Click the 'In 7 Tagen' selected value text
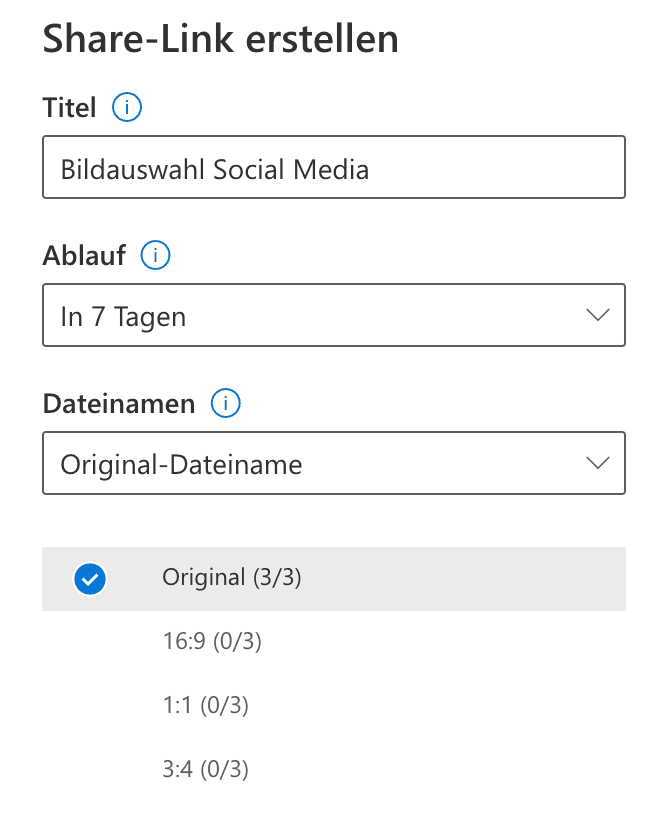Screen dimensions: 662x816 coord(123,317)
